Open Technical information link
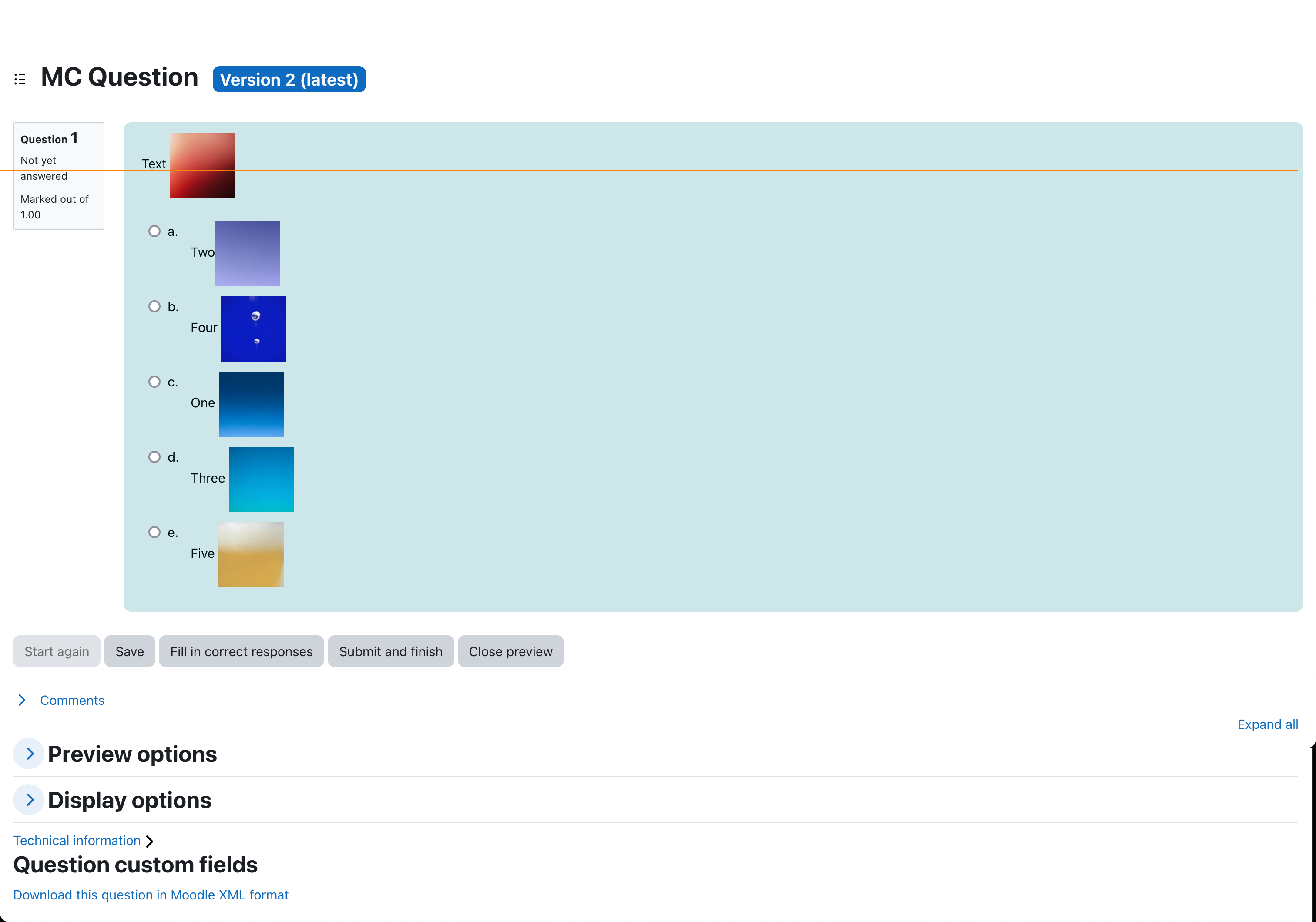 [x=77, y=841]
